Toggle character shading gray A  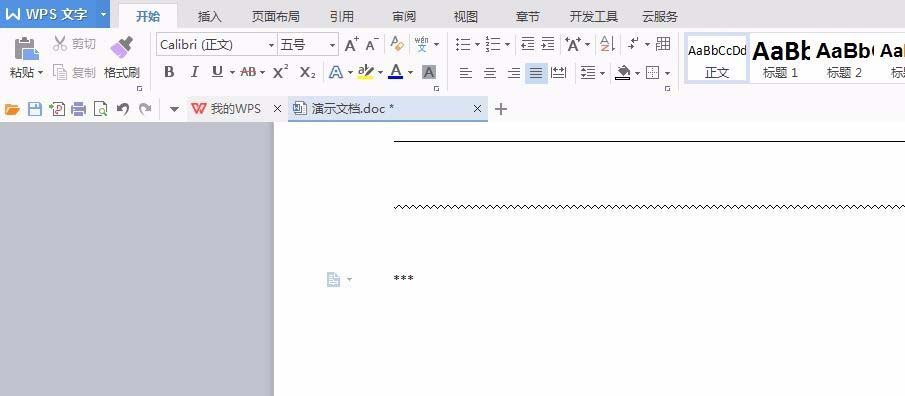tap(428, 73)
